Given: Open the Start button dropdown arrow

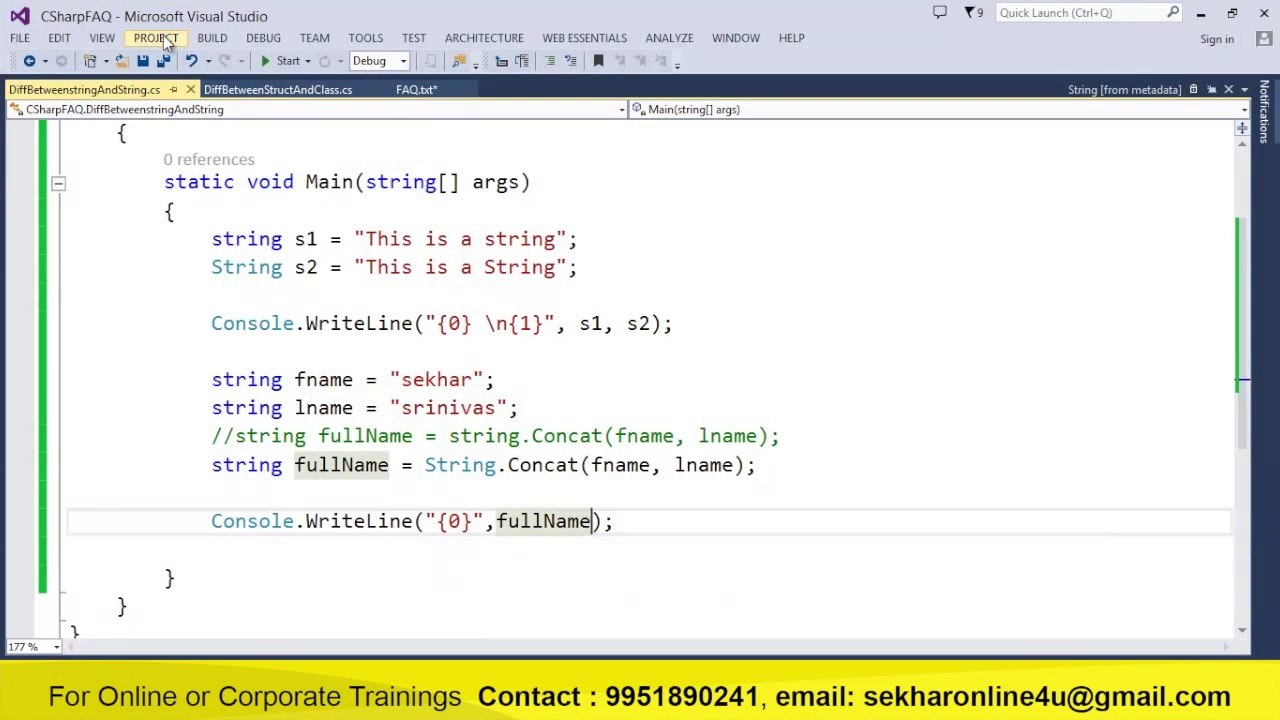Looking at the screenshot, I should 308,61.
